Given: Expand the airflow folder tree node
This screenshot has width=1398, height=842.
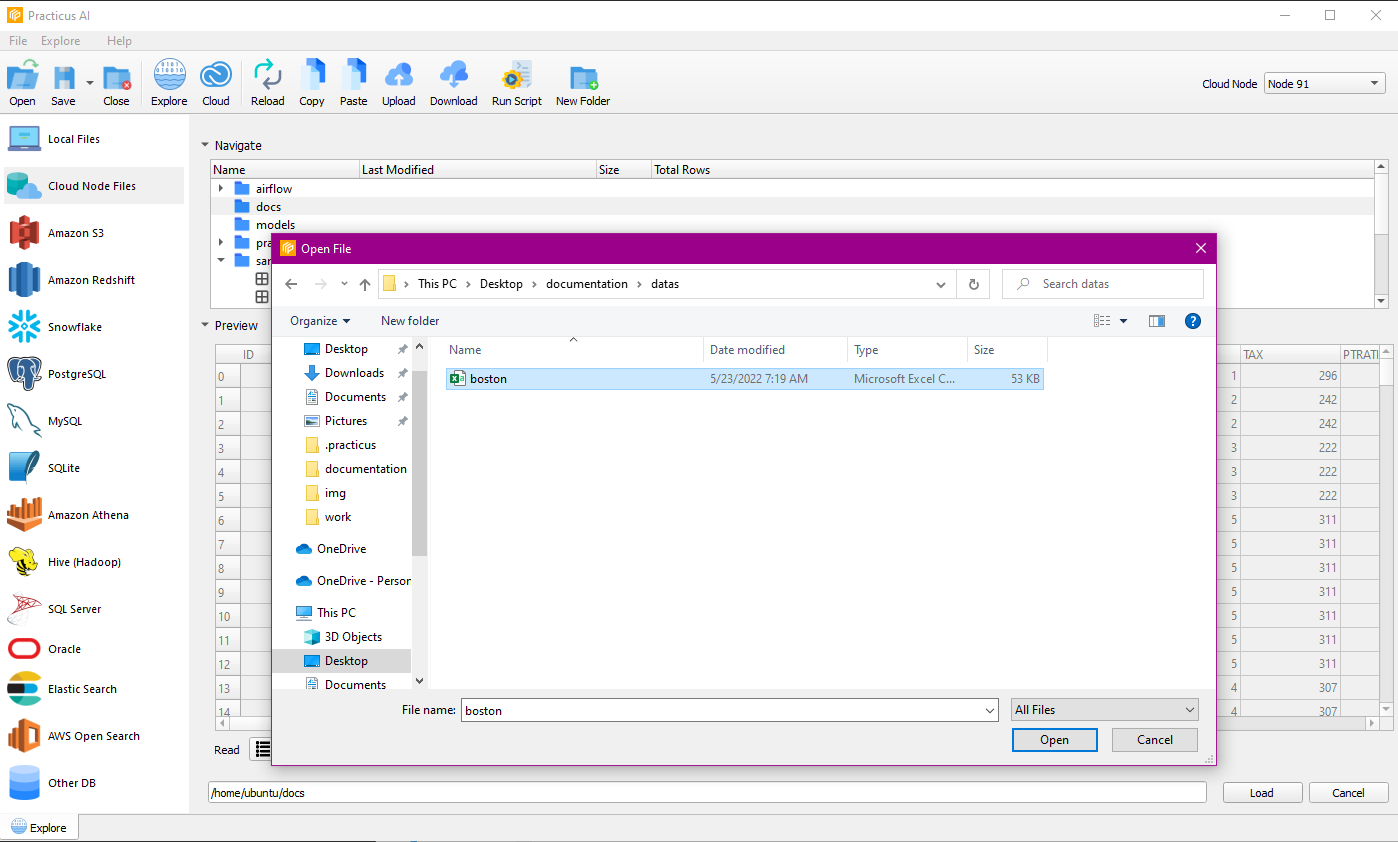Looking at the screenshot, I should (x=221, y=188).
